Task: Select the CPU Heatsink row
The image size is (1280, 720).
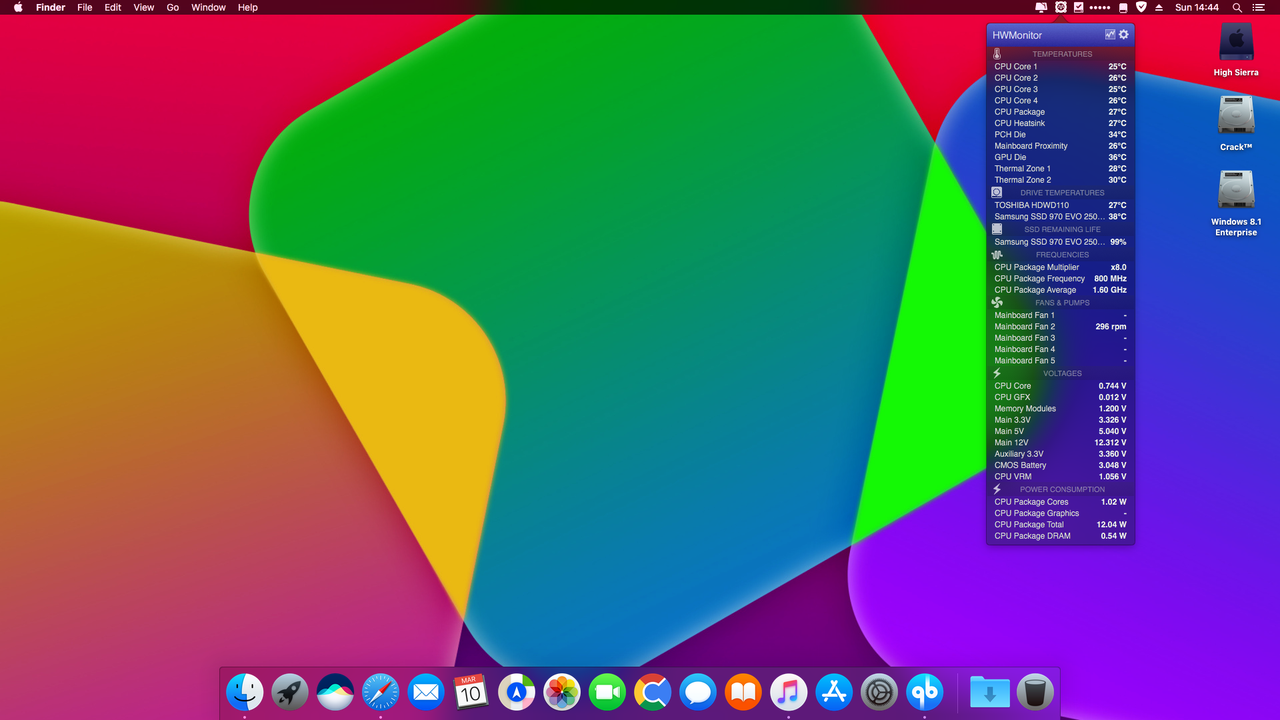Action: 1060,123
